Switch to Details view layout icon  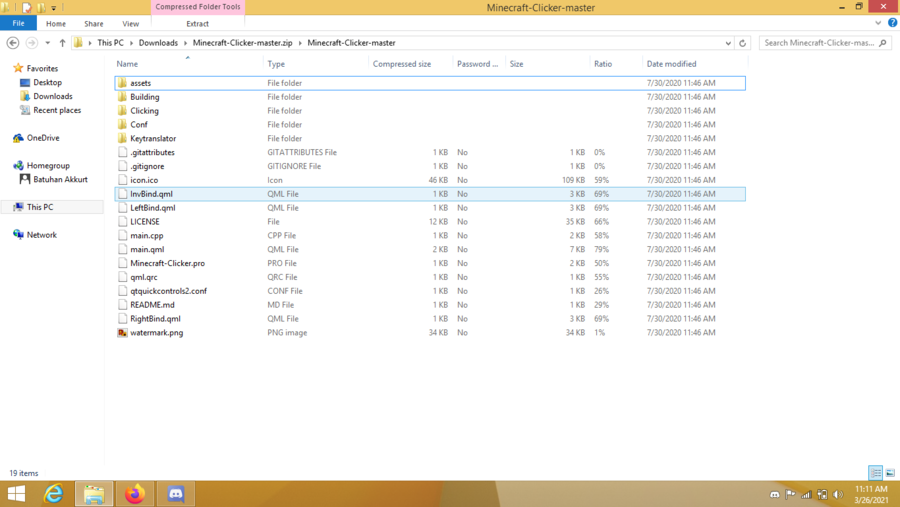(x=875, y=473)
